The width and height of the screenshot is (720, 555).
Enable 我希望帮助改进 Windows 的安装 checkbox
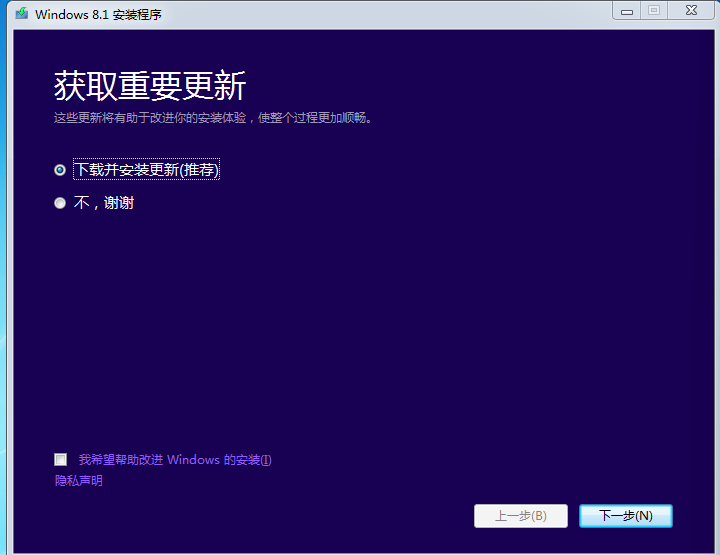tap(61, 460)
